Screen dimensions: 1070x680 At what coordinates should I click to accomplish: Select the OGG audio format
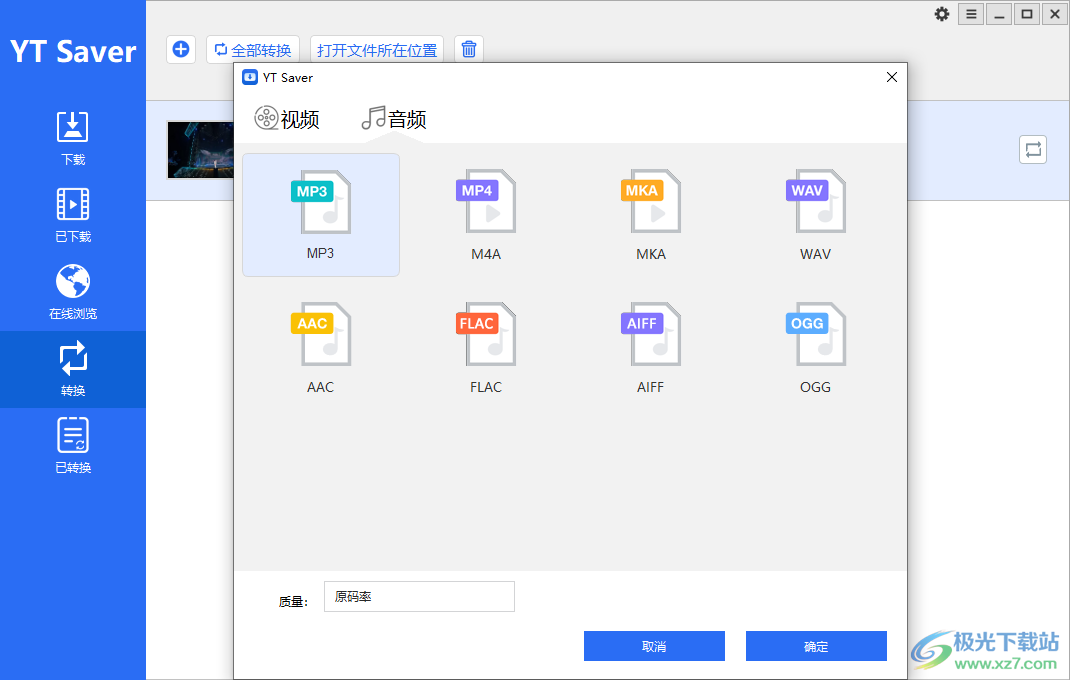click(x=815, y=348)
